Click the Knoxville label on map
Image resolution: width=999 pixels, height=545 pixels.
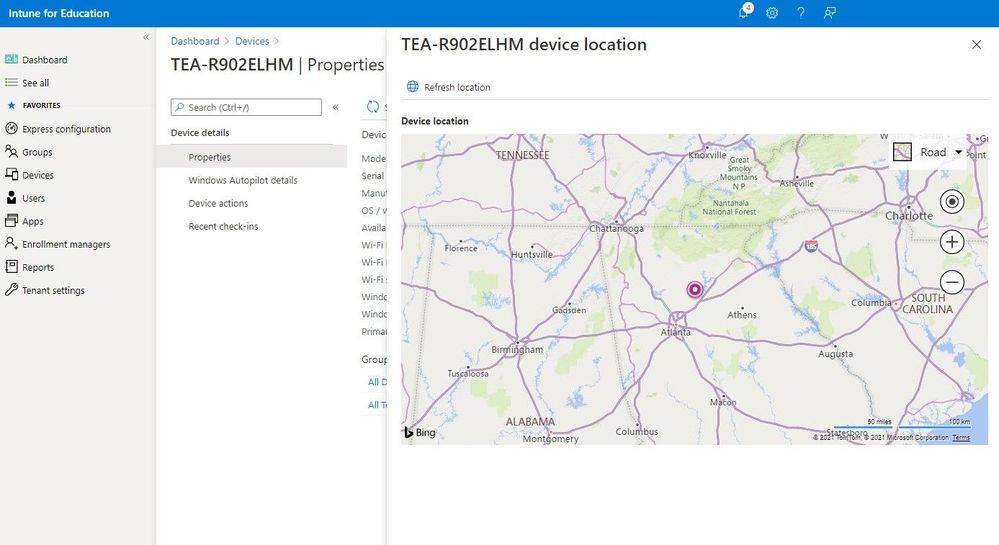[x=707, y=155]
